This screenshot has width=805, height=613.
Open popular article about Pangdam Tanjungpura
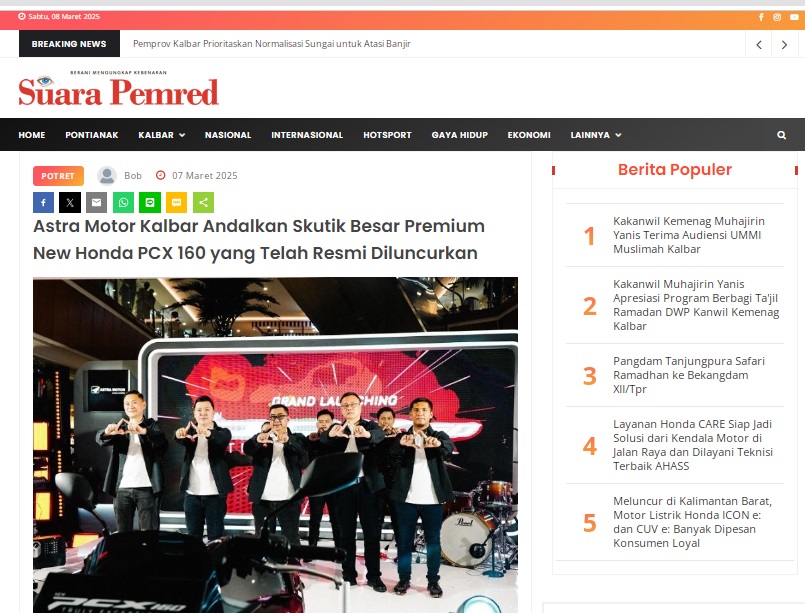point(688,375)
